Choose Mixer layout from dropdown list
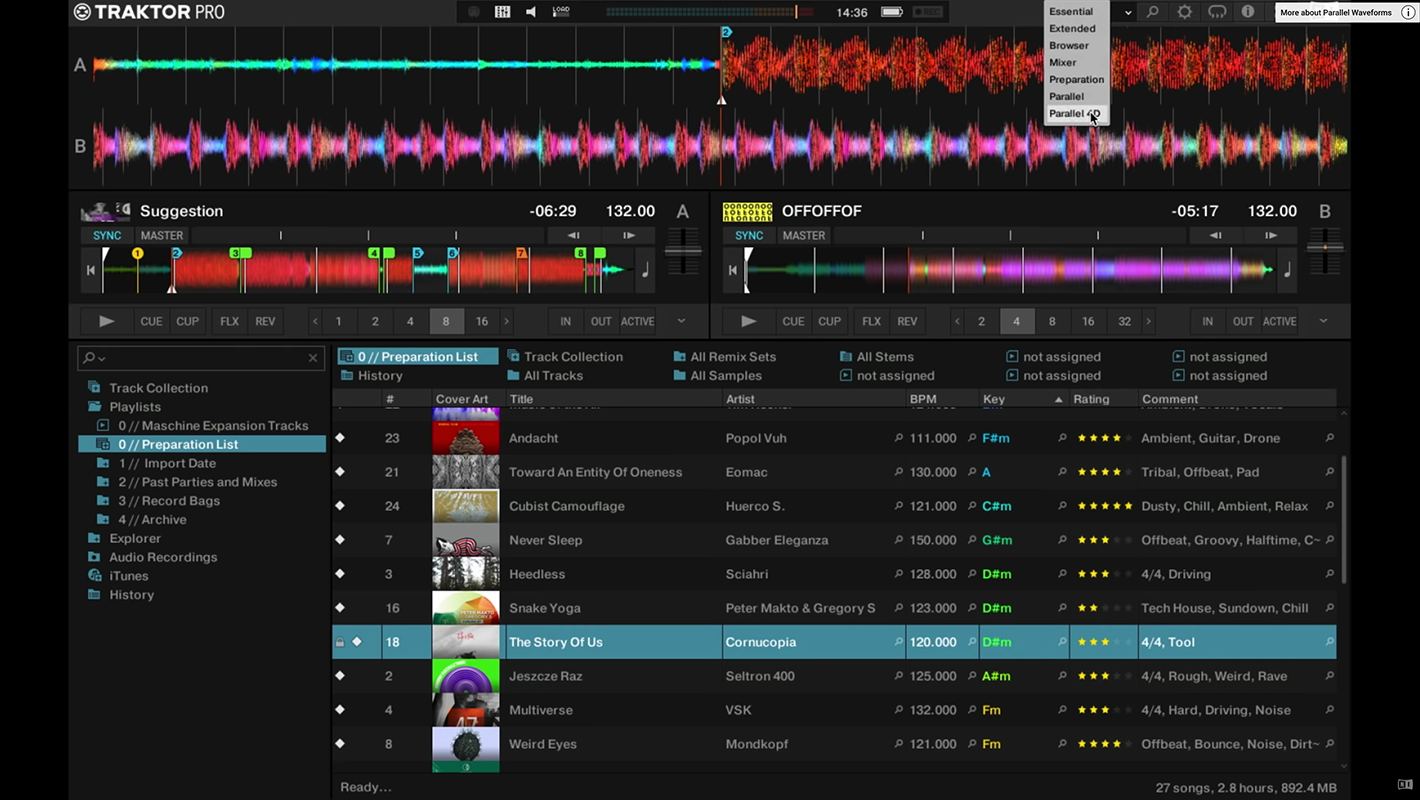The height and width of the screenshot is (800, 1420). point(1062,62)
